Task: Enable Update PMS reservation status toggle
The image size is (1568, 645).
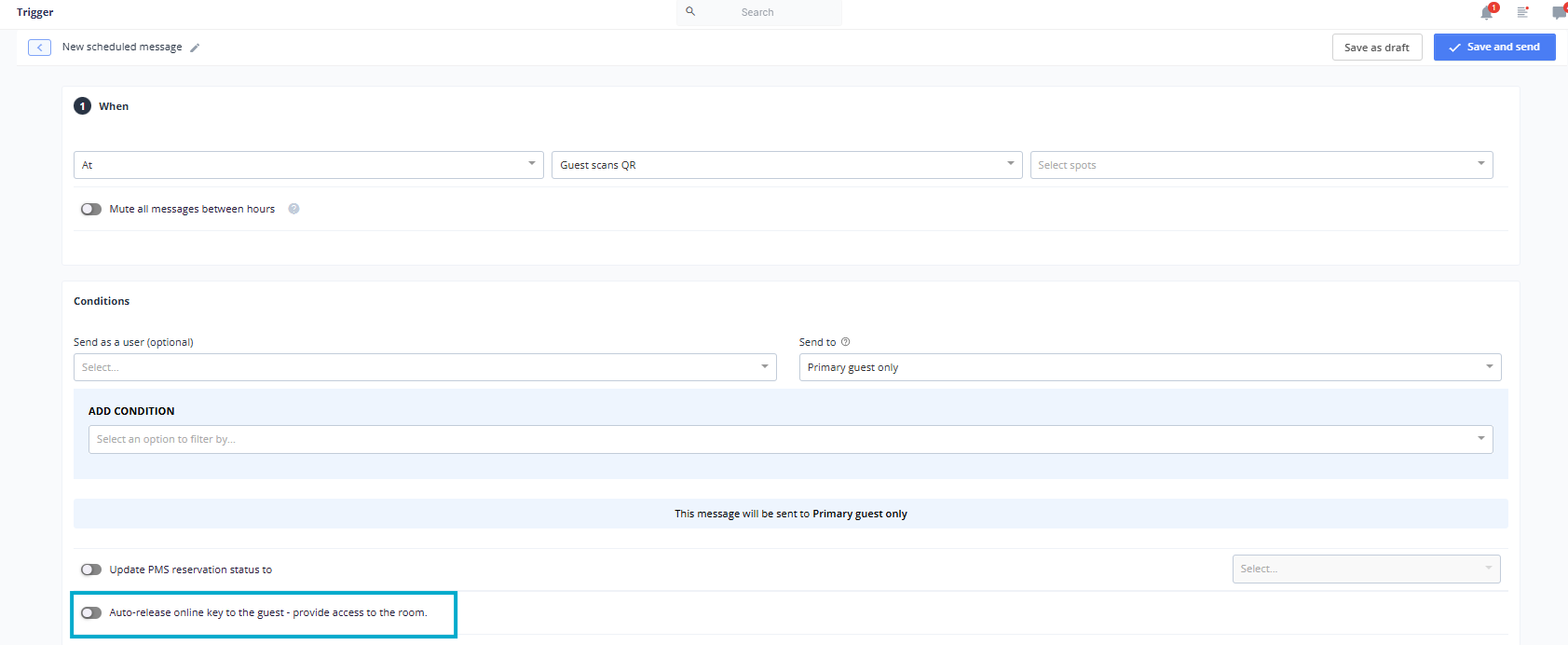Action: point(91,570)
